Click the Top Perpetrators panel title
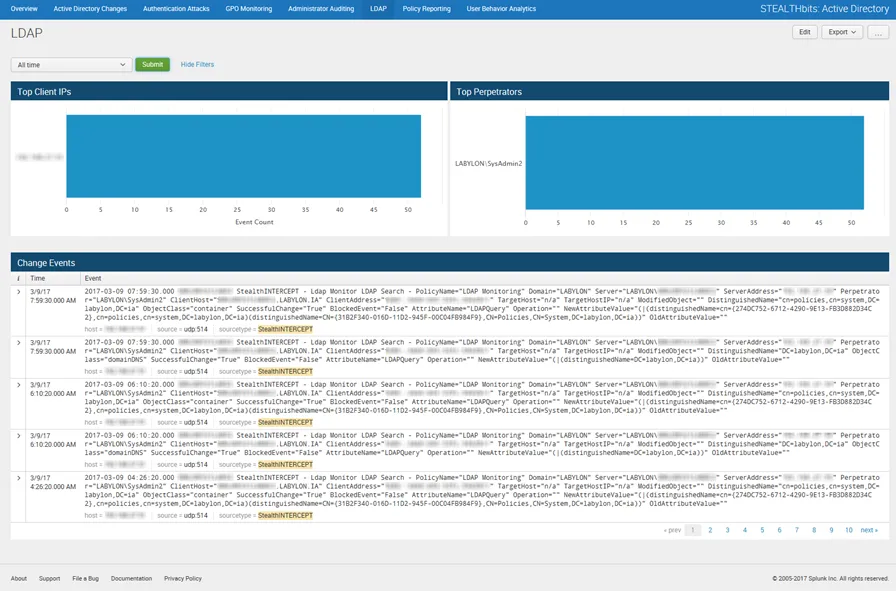This screenshot has height=591, width=896. (489, 91)
